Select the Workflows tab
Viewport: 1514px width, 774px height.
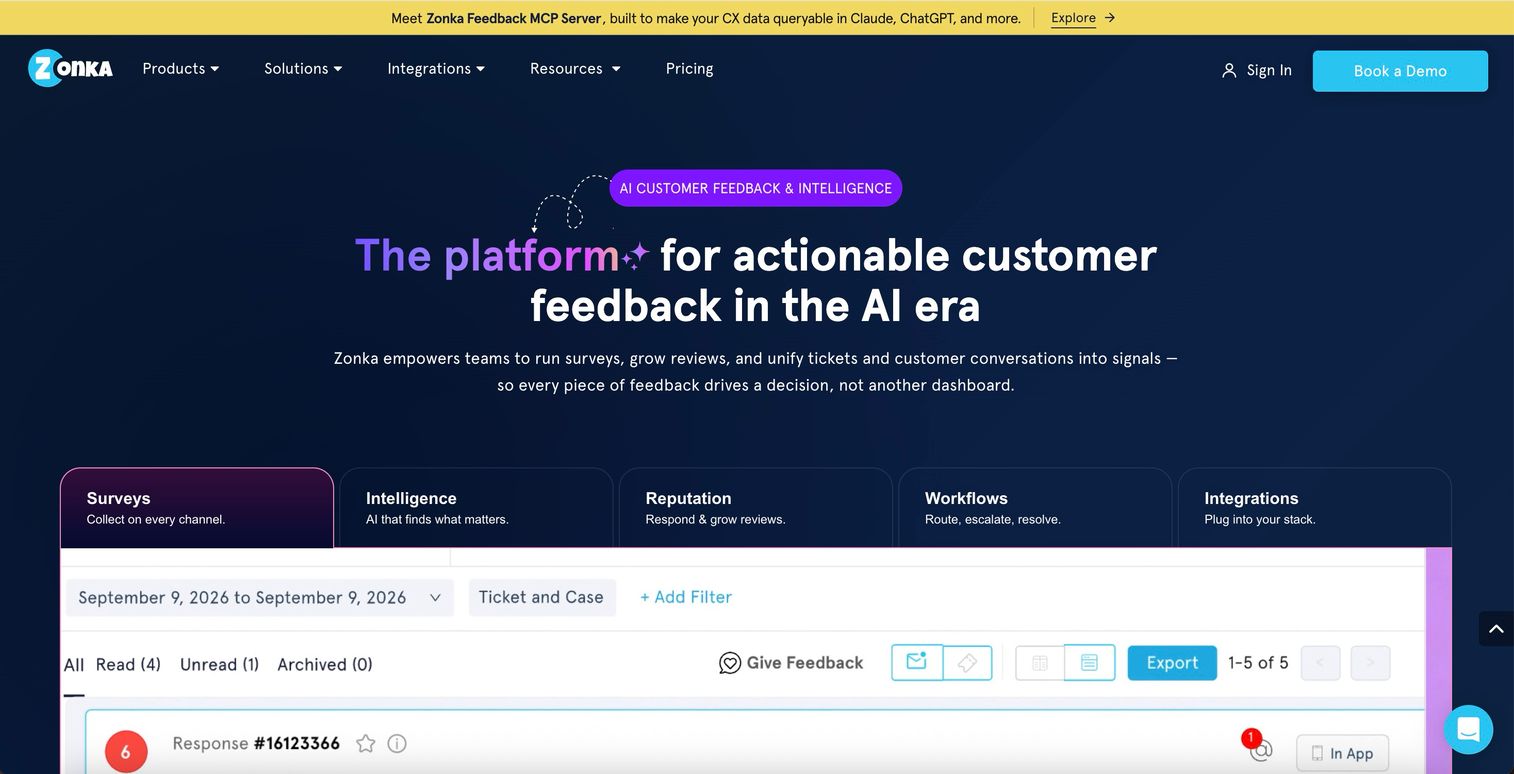(x=1035, y=507)
